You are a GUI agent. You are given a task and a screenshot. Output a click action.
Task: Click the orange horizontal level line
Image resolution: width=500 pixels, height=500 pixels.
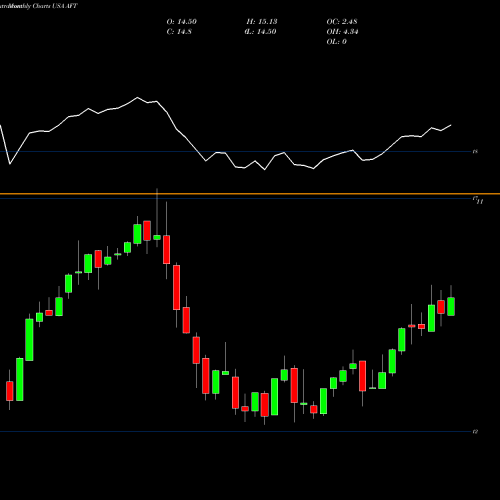click(x=250, y=194)
